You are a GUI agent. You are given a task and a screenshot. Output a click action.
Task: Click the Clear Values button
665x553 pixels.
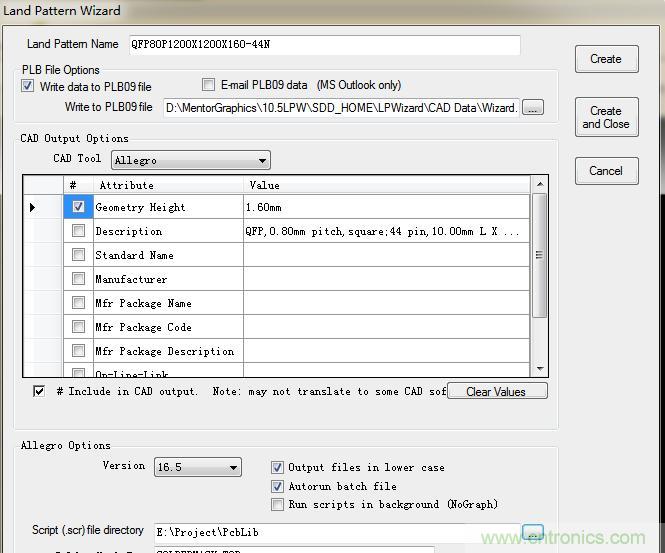(x=496, y=391)
